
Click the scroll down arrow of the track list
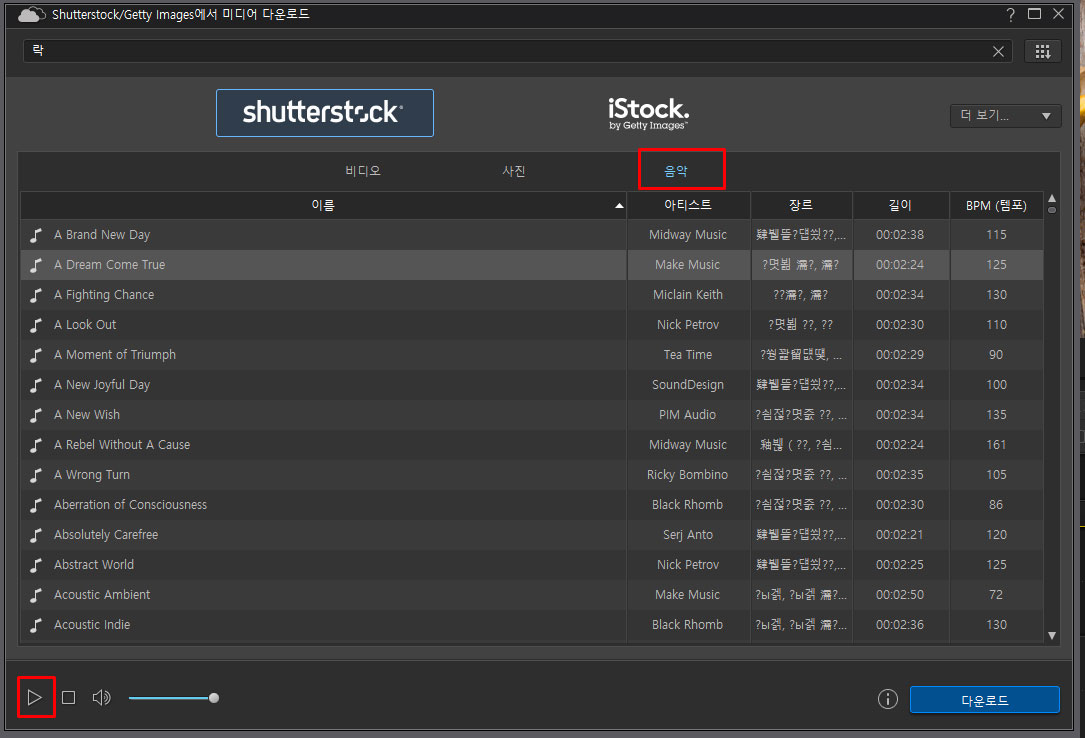tap(1052, 636)
